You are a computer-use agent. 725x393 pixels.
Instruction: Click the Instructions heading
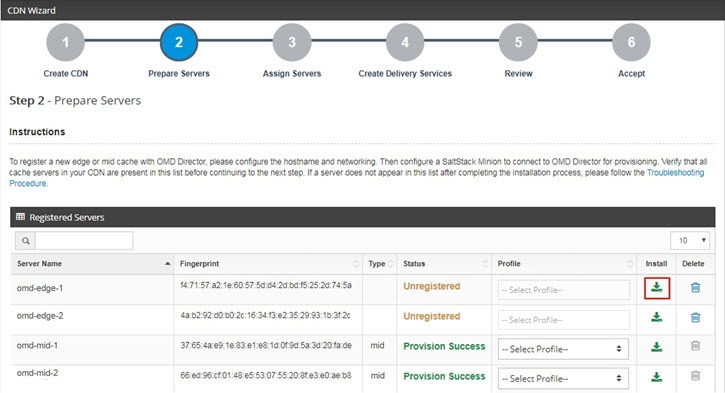[x=37, y=132]
